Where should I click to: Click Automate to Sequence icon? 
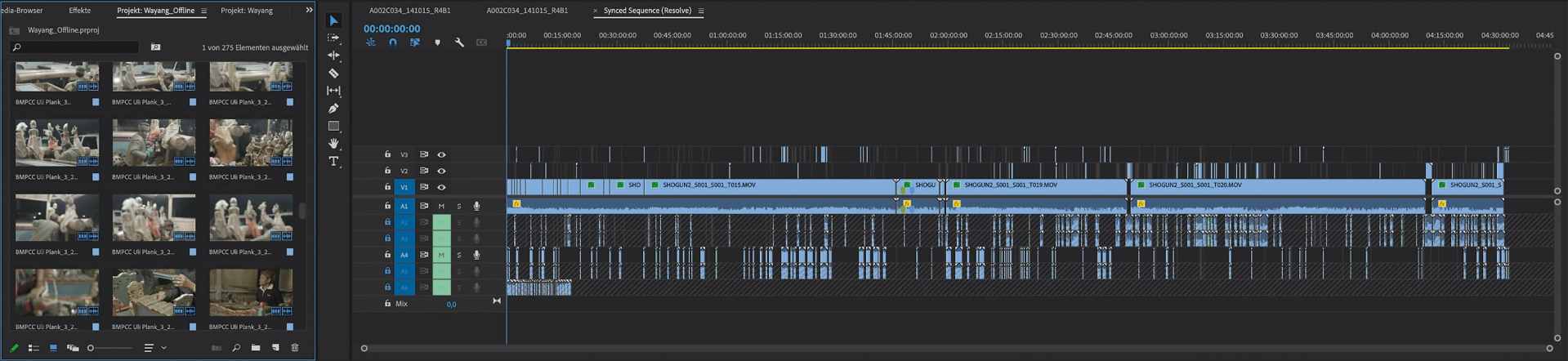click(x=217, y=348)
